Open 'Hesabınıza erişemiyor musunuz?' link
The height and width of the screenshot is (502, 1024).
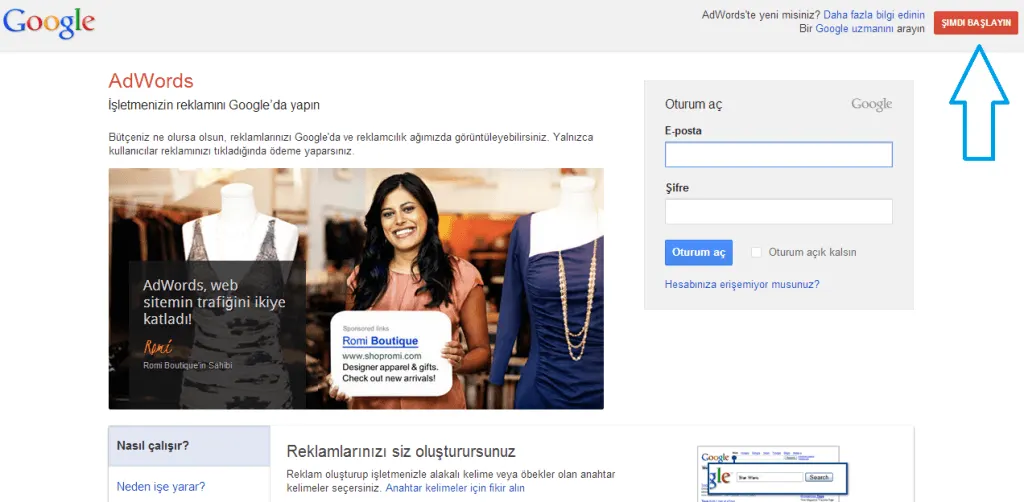pyautogui.click(x=742, y=285)
